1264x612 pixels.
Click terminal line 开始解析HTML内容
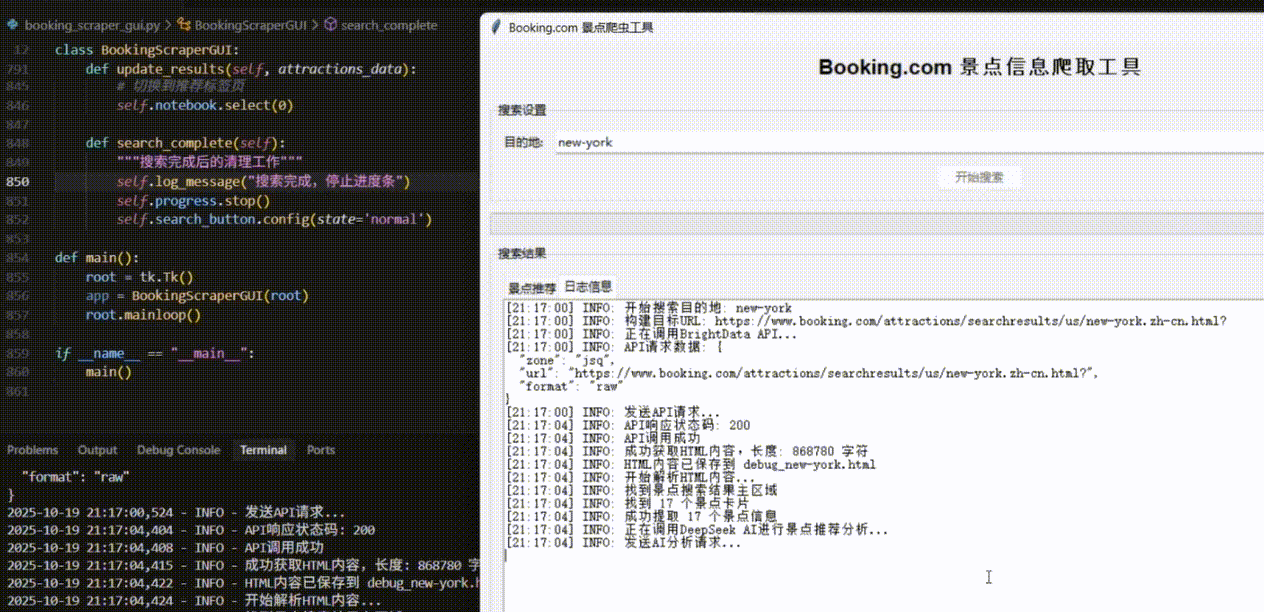194,602
